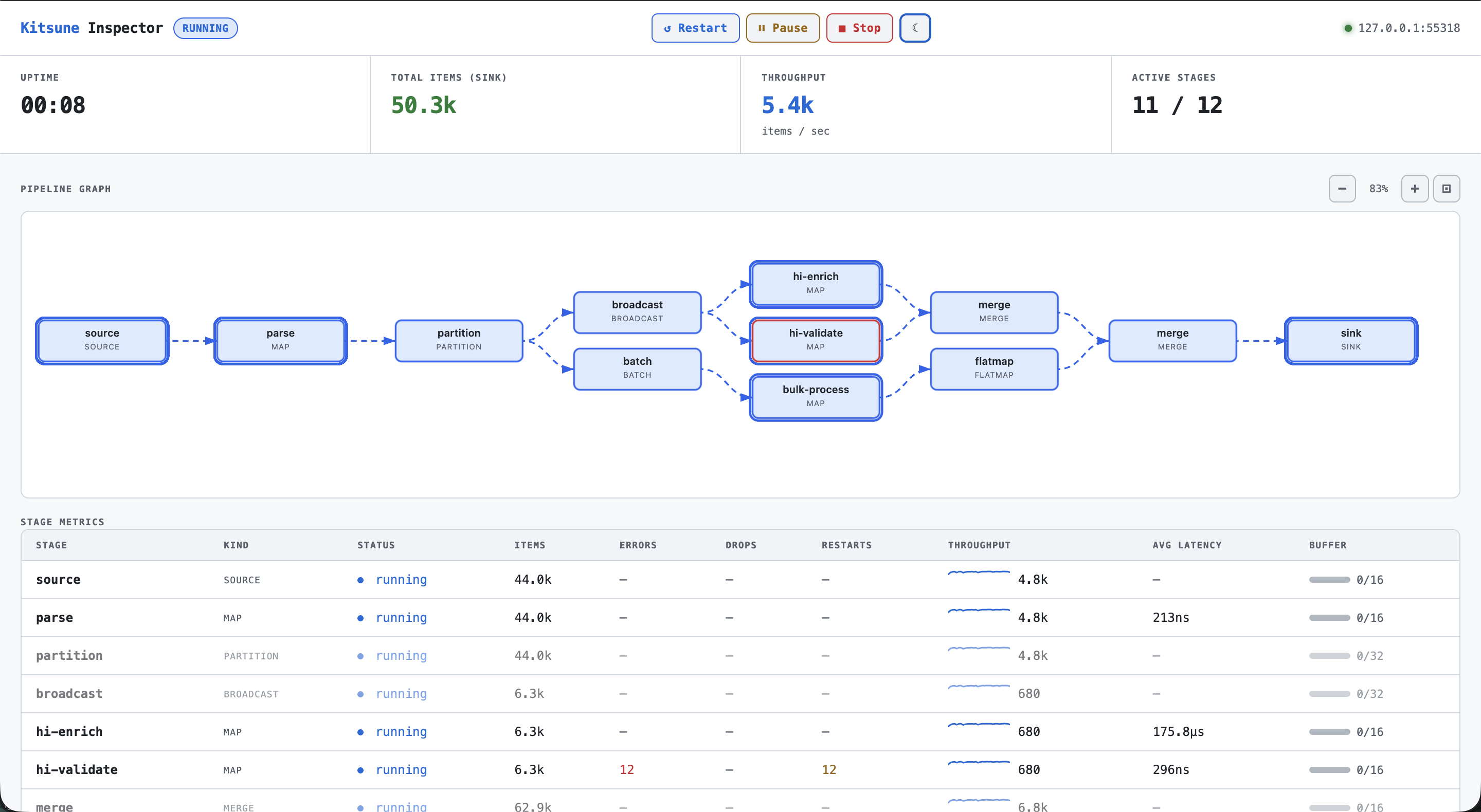Viewport: 1481px width, 812px height.
Task: Stop the pipeline using the Stop button
Action: (859, 28)
